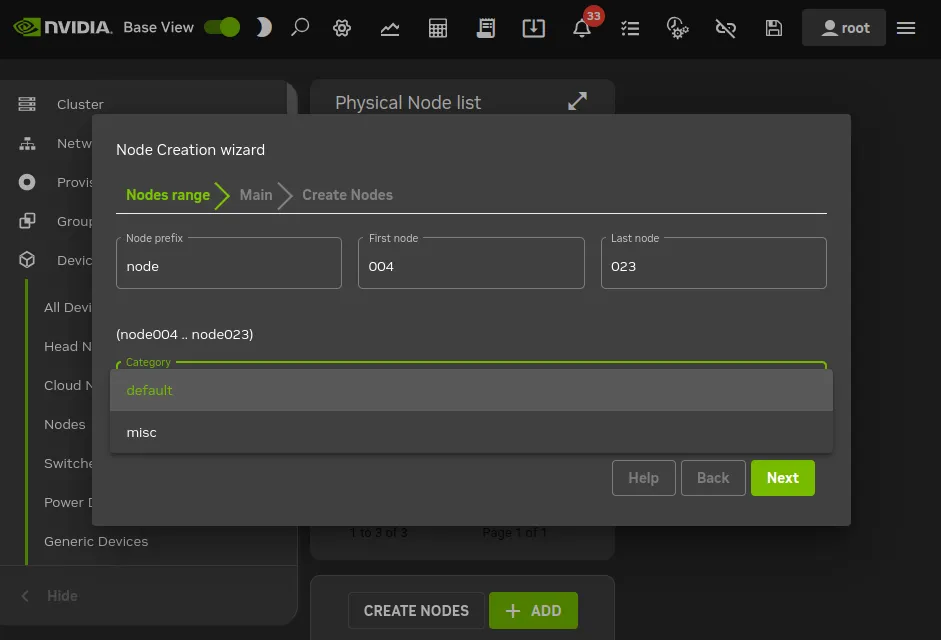Click the green ADD button
941x640 pixels.
click(534, 611)
